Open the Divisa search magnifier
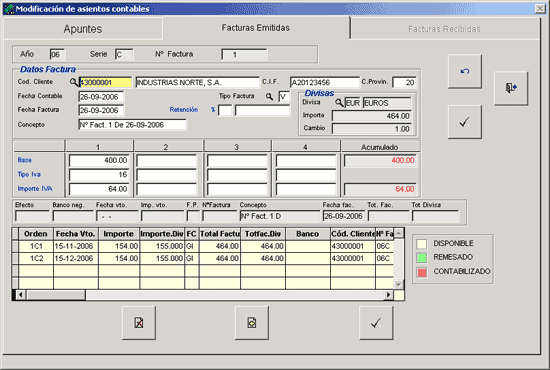Screen dimensions: 550x370 pos(339,102)
